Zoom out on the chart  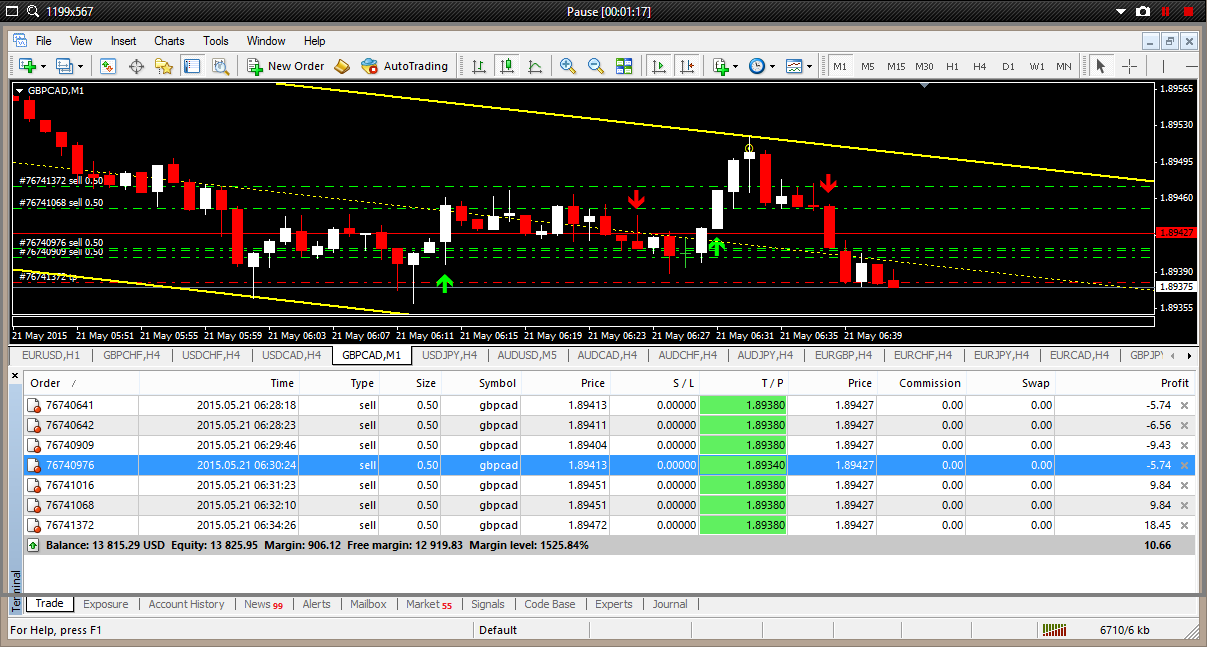point(596,66)
